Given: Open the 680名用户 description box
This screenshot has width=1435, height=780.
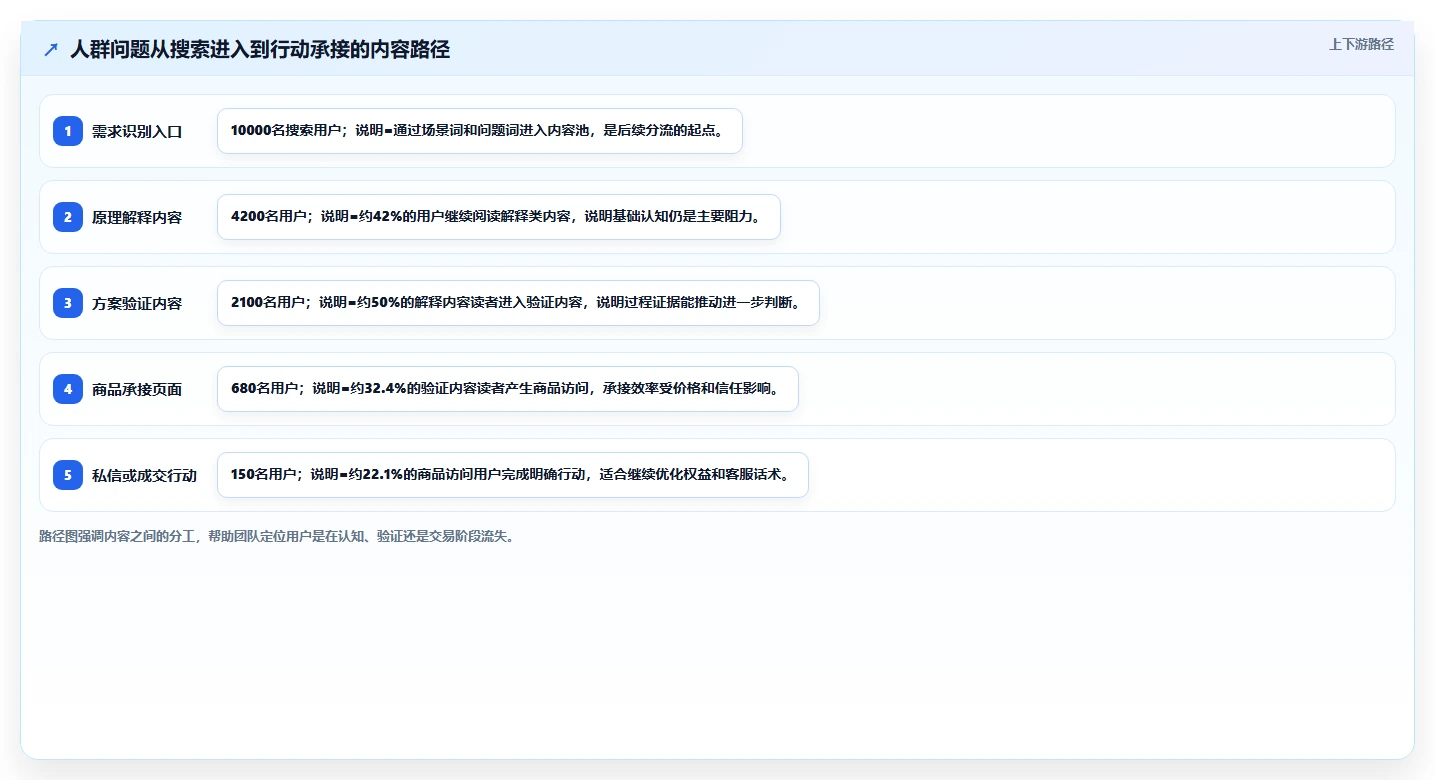Looking at the screenshot, I should [x=508, y=389].
